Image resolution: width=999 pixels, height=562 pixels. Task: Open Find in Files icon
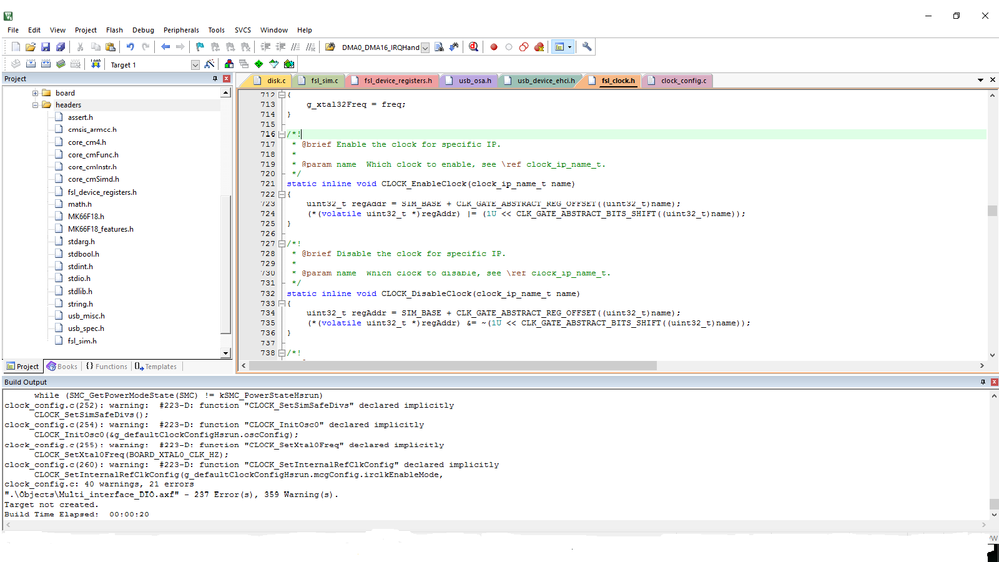pos(330,47)
